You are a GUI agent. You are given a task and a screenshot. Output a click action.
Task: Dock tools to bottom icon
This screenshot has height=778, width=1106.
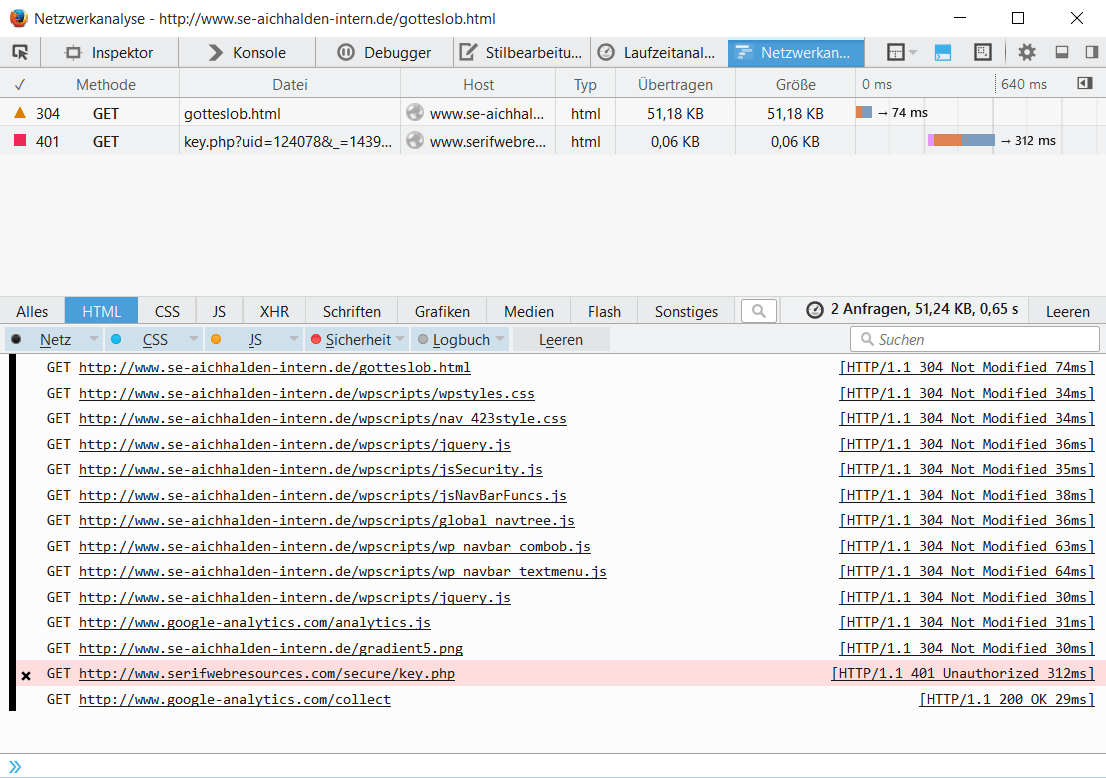[x=1062, y=52]
